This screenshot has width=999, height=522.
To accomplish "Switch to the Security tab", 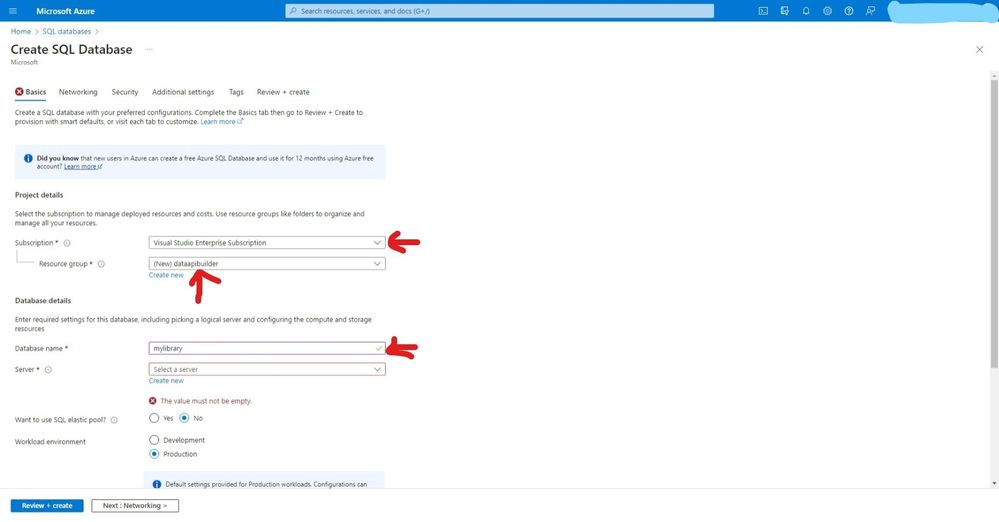I will point(125,92).
